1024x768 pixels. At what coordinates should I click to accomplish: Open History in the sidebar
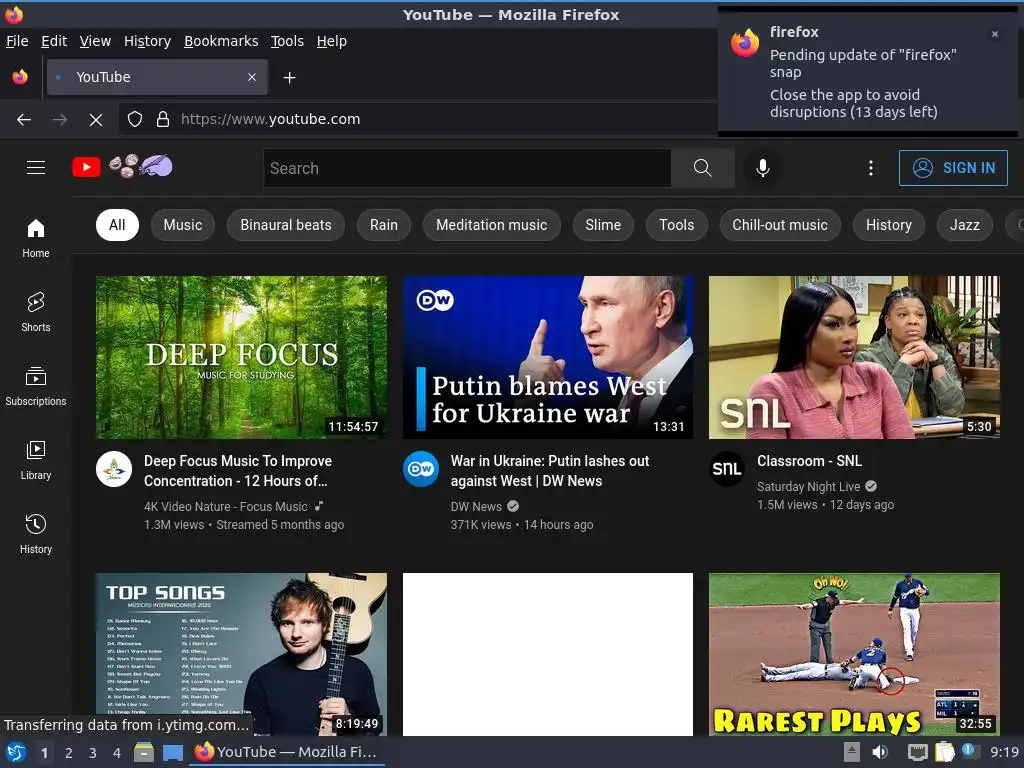(36, 534)
